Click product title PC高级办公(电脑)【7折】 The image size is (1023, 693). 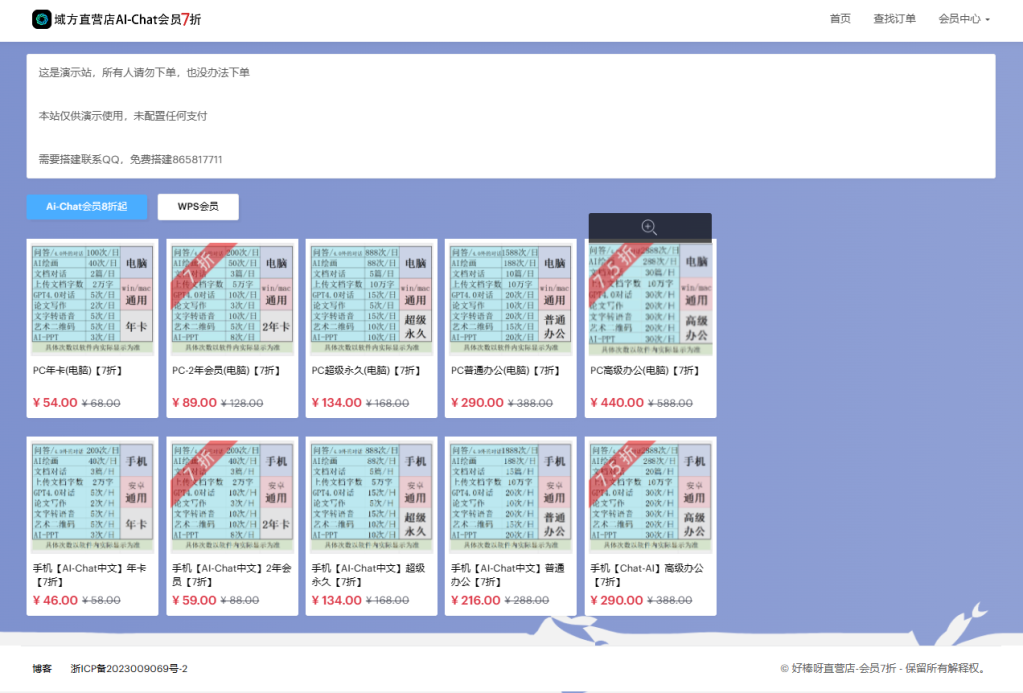pyautogui.click(x=645, y=371)
